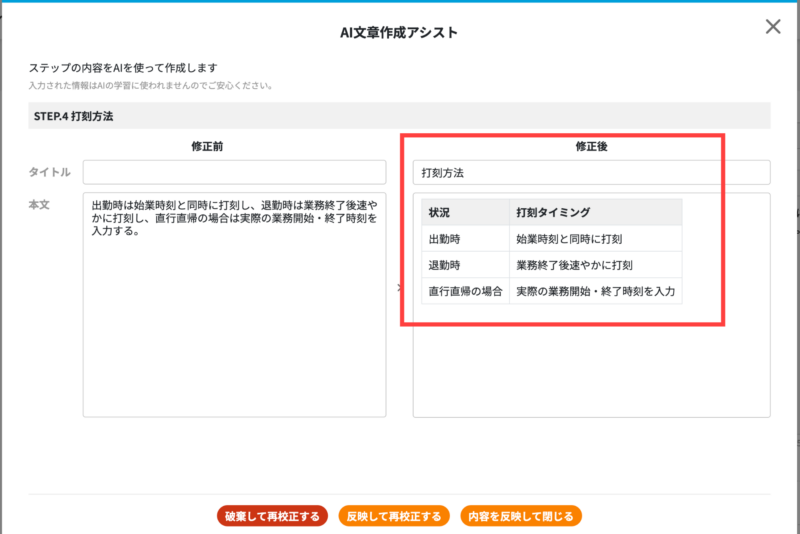Click the 修正前 column heading
Screen dimensions: 800x534
[207, 146]
